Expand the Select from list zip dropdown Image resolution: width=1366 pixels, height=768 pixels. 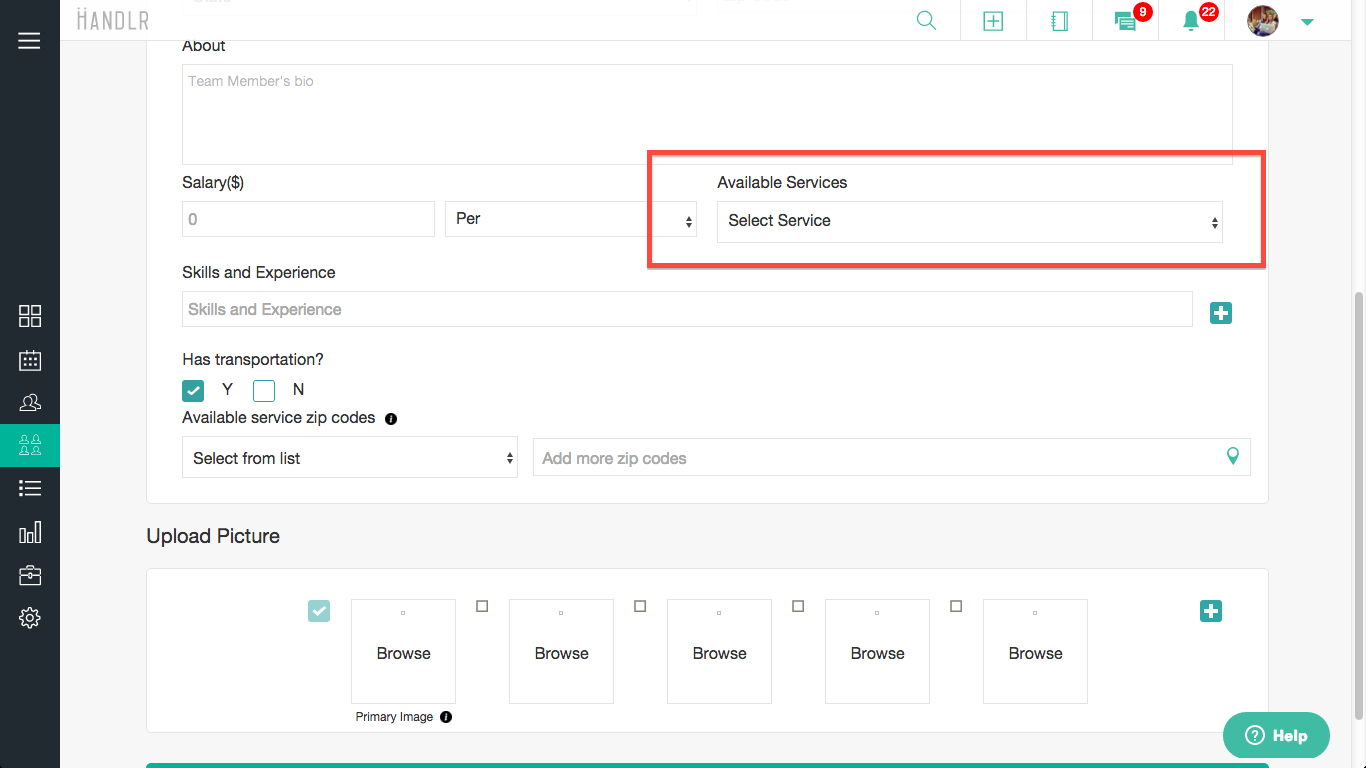pos(350,458)
